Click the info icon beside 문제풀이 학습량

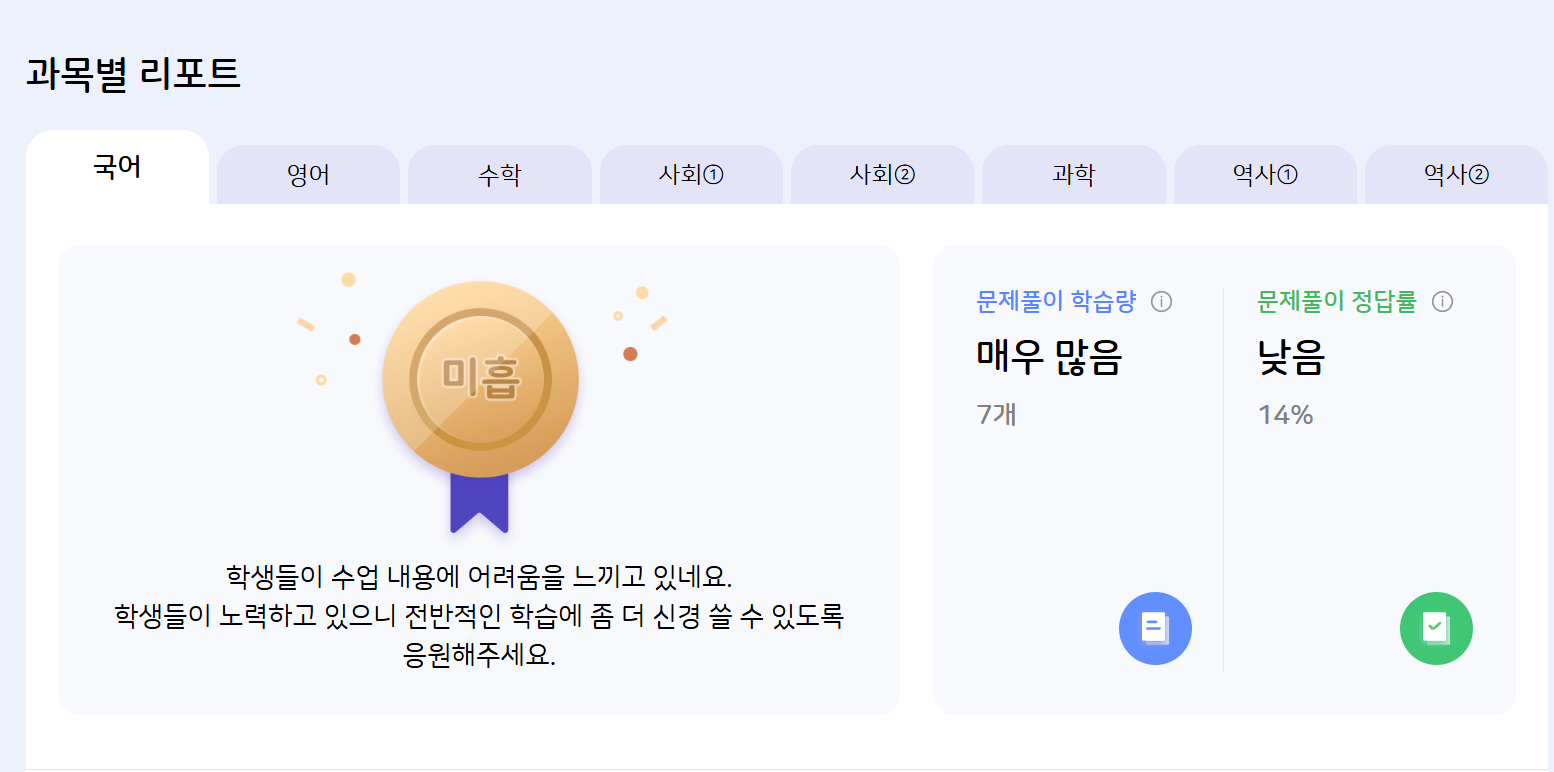coord(1161,301)
